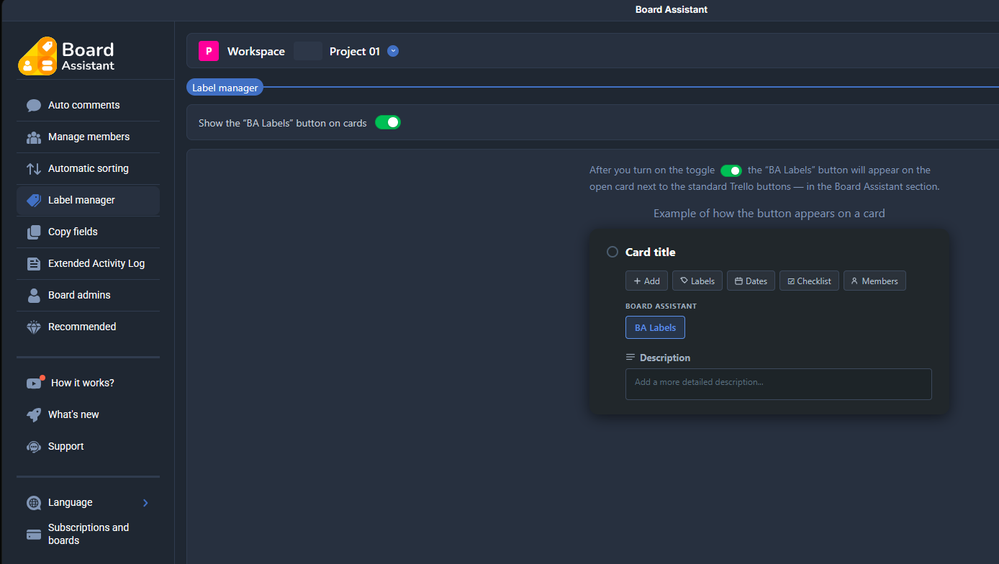Click the Members button on card
The width and height of the screenshot is (999, 564).
click(x=875, y=281)
